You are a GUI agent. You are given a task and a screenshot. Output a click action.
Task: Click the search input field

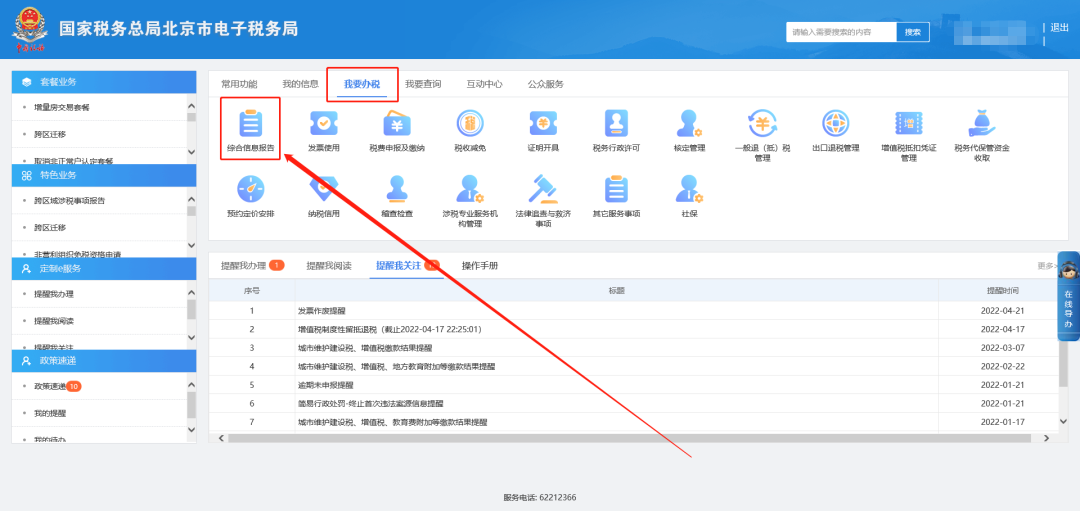point(840,32)
